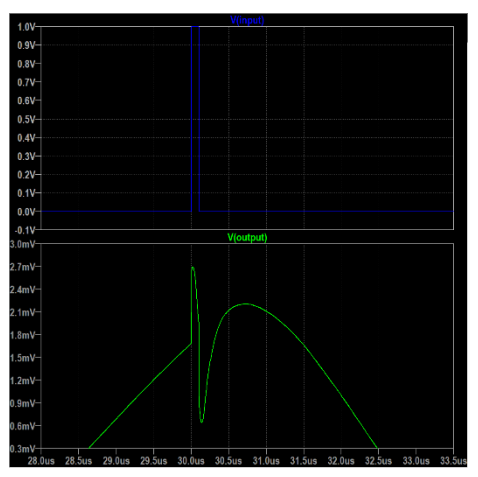Viewport: 478px width, 477px height.
Task: Click the 0.3mV vertical axis label
Action: (x=22, y=449)
